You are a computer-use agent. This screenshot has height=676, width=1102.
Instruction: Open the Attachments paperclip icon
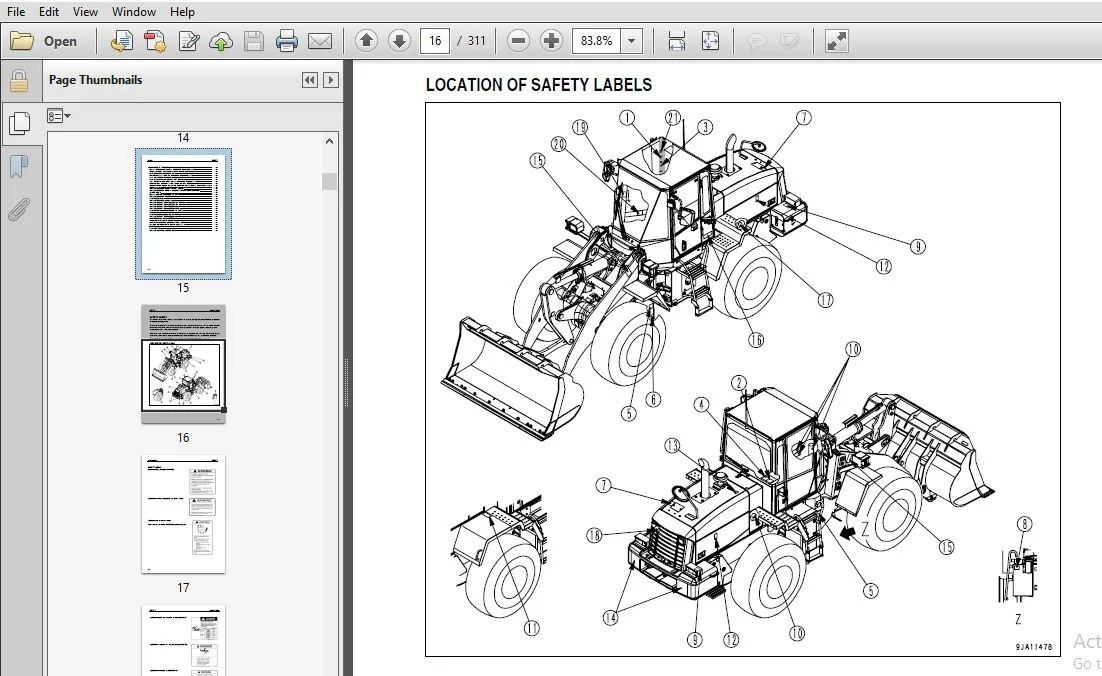19,209
